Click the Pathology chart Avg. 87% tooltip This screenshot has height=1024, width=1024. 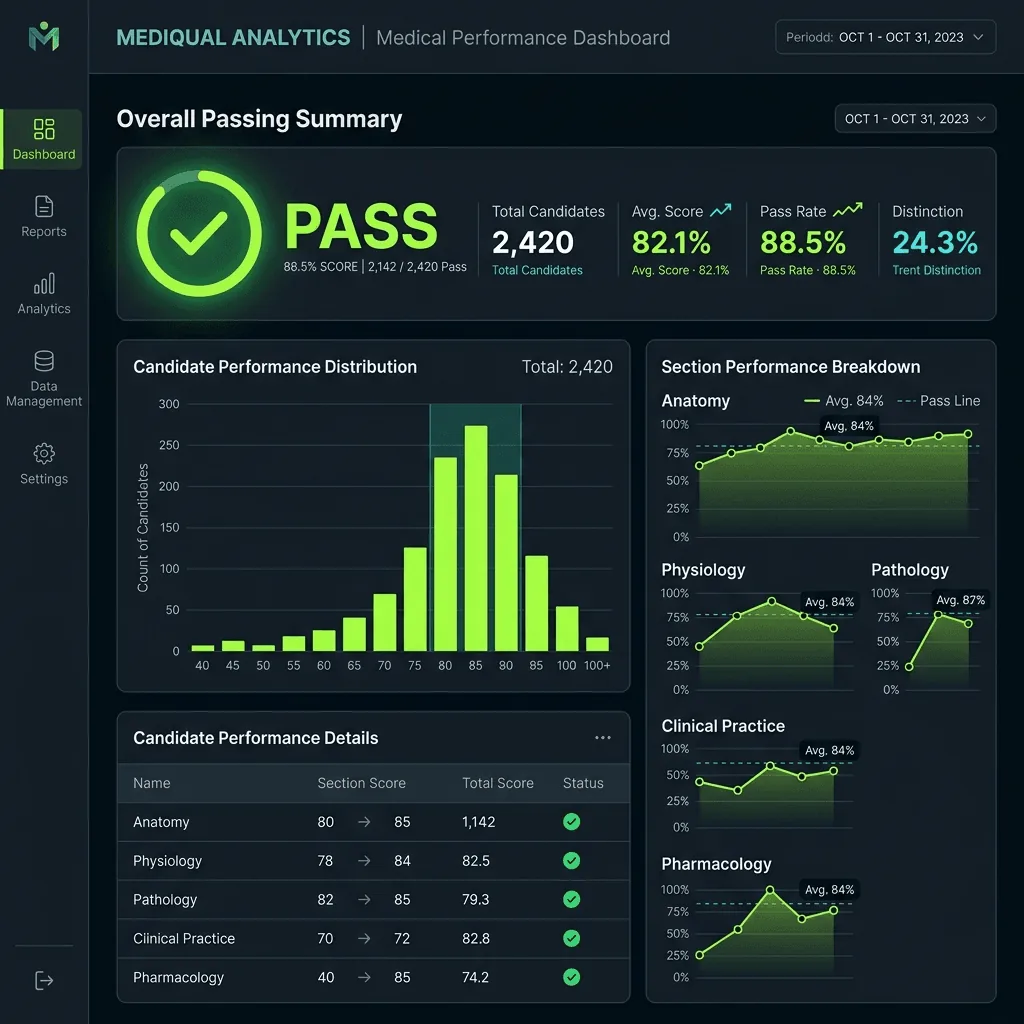[960, 600]
